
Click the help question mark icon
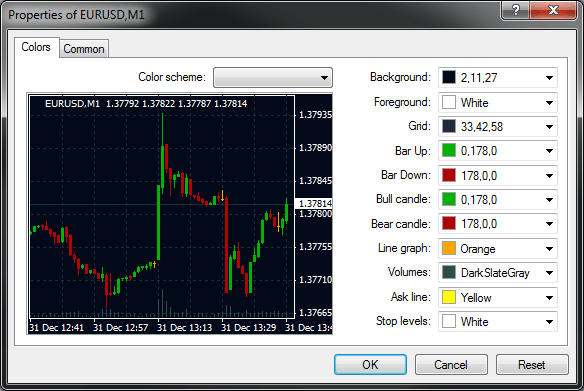click(x=515, y=10)
